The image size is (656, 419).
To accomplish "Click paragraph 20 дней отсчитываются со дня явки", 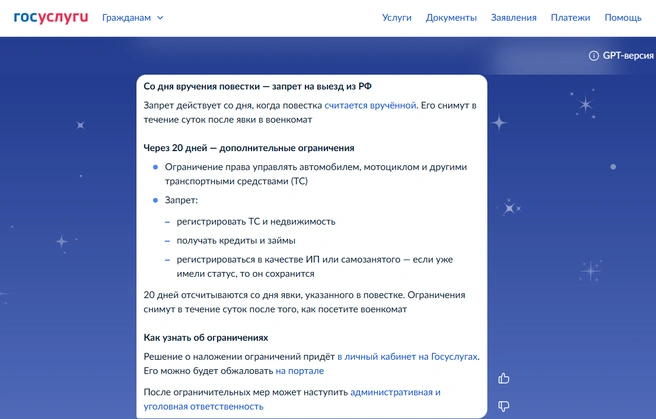I will 304,302.
